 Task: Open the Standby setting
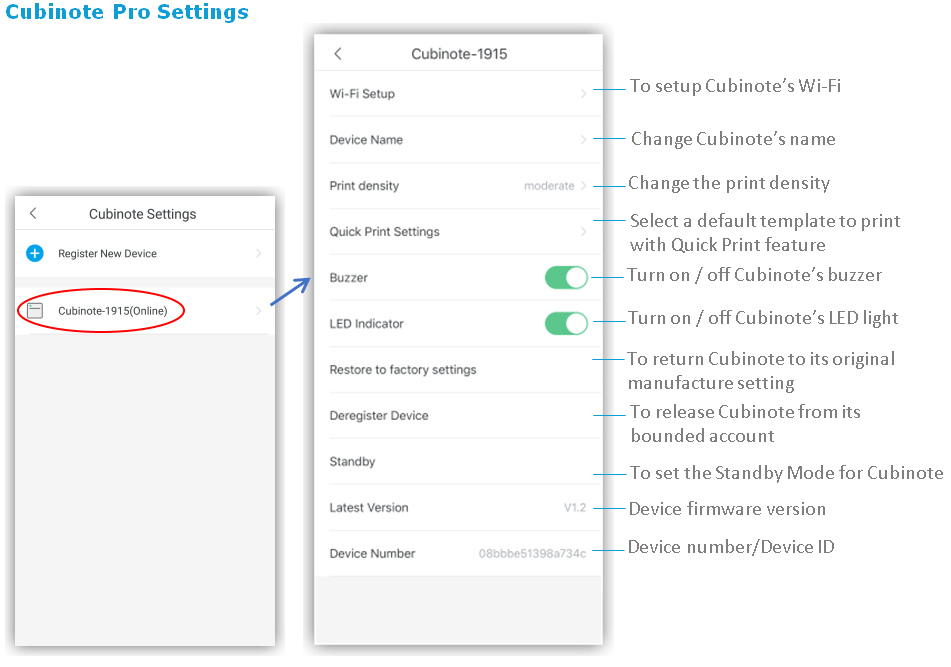click(x=459, y=461)
